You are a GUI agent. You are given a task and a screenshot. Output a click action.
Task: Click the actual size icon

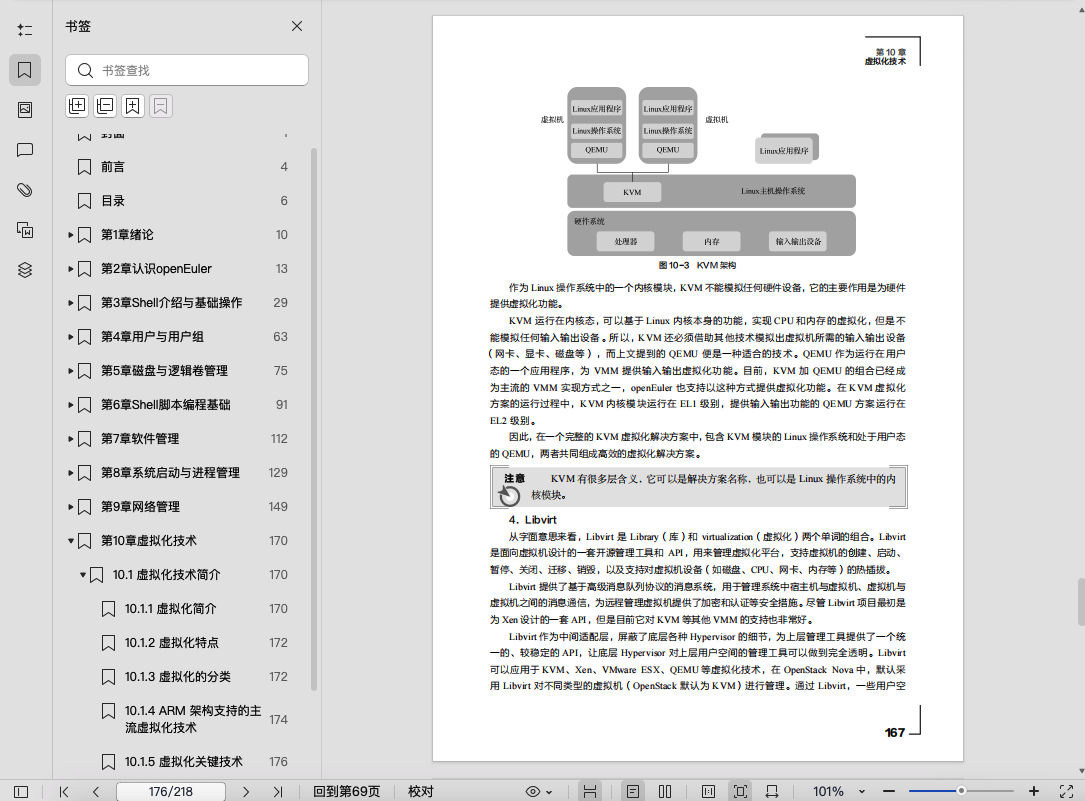pyautogui.click(x=709, y=792)
